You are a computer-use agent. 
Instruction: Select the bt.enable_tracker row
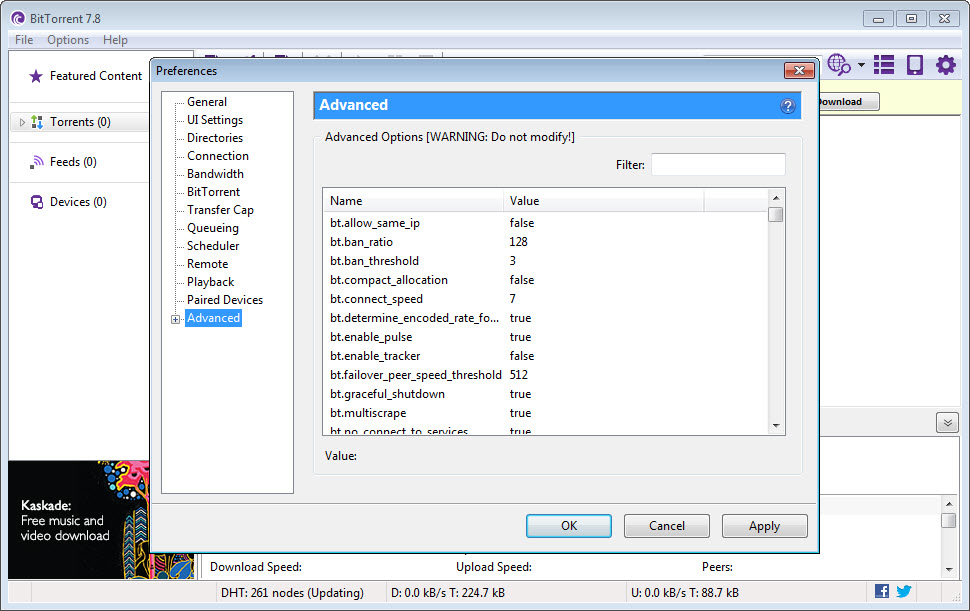[x=545, y=356]
